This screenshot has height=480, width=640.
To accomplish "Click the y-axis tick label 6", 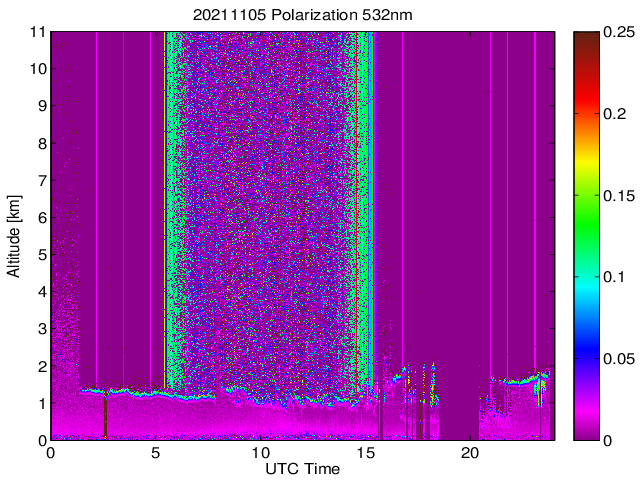I will coord(42,218).
